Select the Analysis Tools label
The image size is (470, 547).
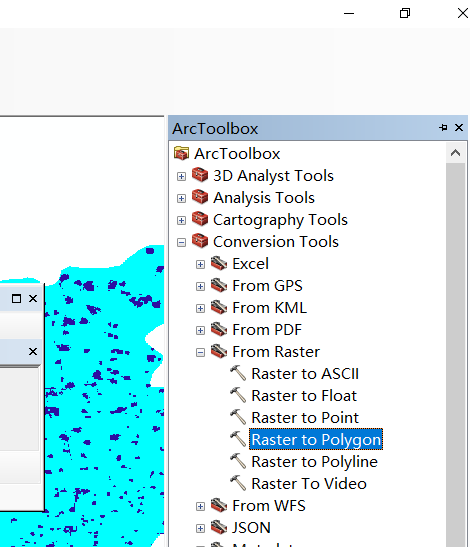point(264,197)
